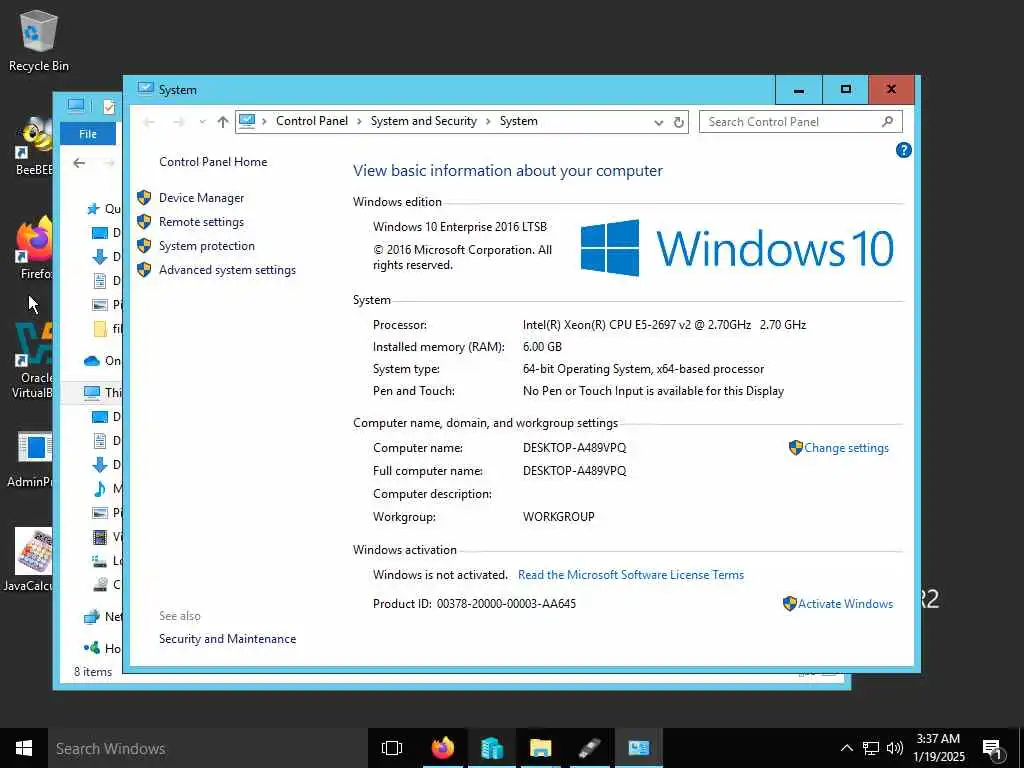Select the Music folder note icon in Explorer
The image size is (1024, 768).
[100, 489]
